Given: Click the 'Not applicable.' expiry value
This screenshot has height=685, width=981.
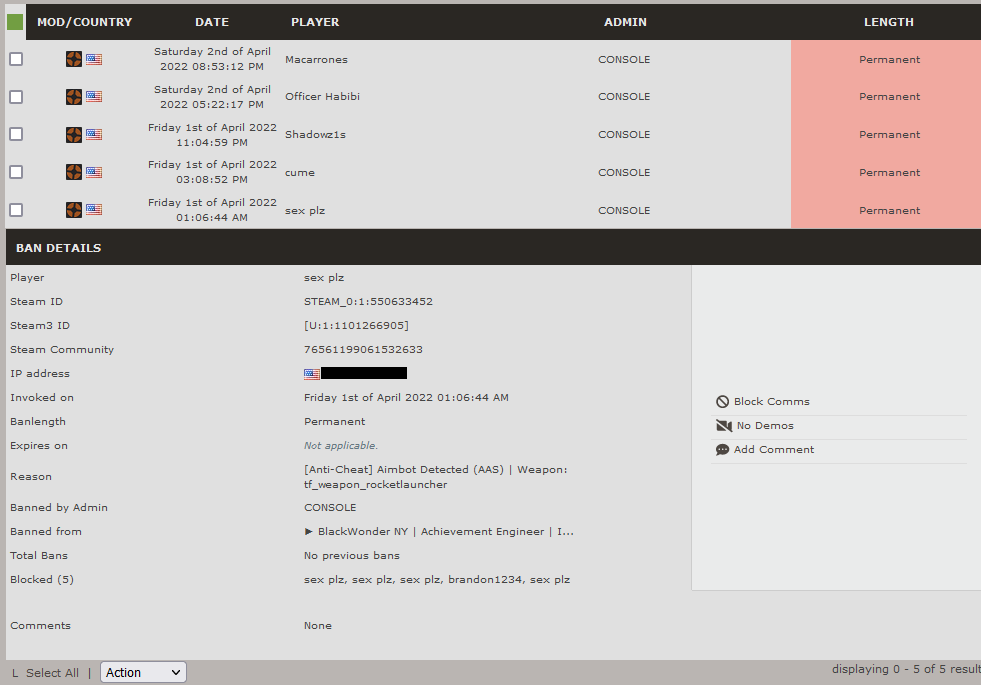Looking at the screenshot, I should (x=341, y=446).
